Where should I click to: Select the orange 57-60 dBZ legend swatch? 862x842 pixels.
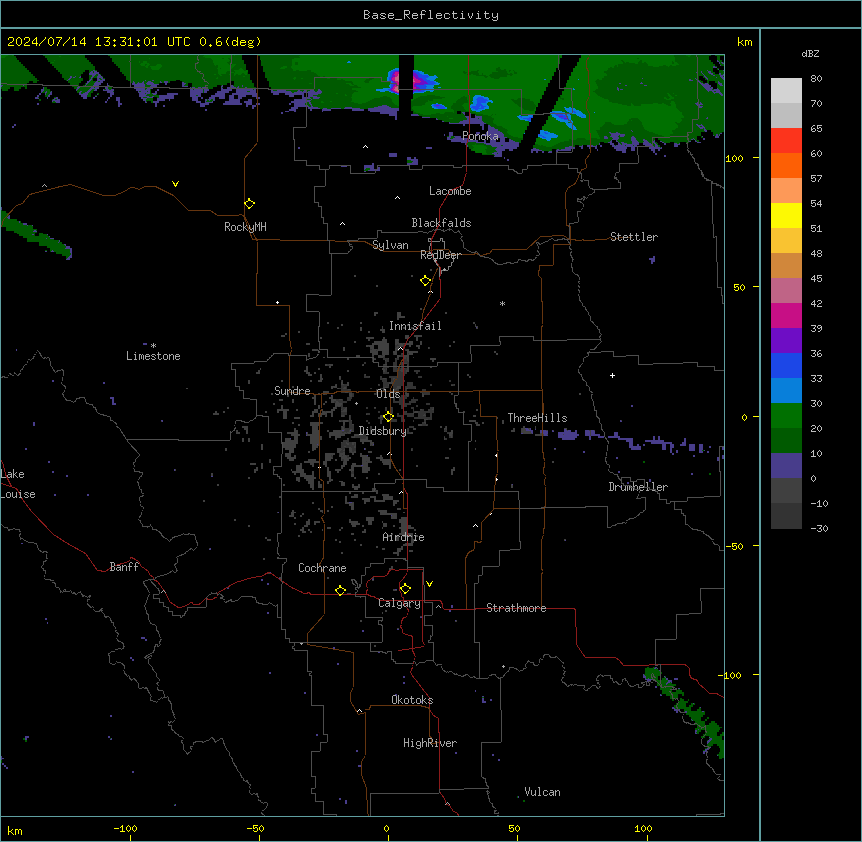tap(786, 165)
